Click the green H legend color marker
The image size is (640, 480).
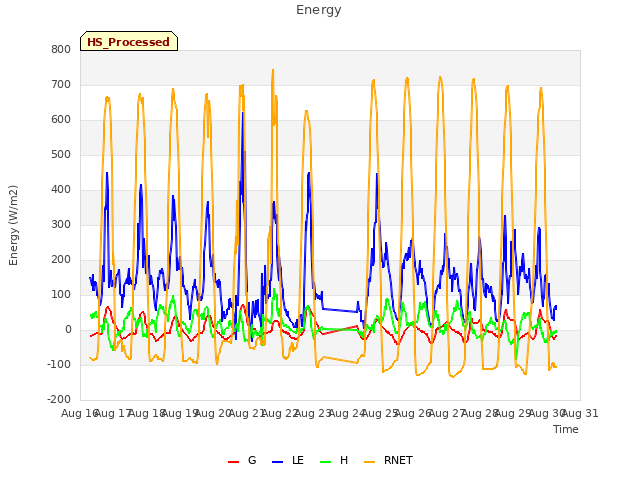[x=325, y=462]
